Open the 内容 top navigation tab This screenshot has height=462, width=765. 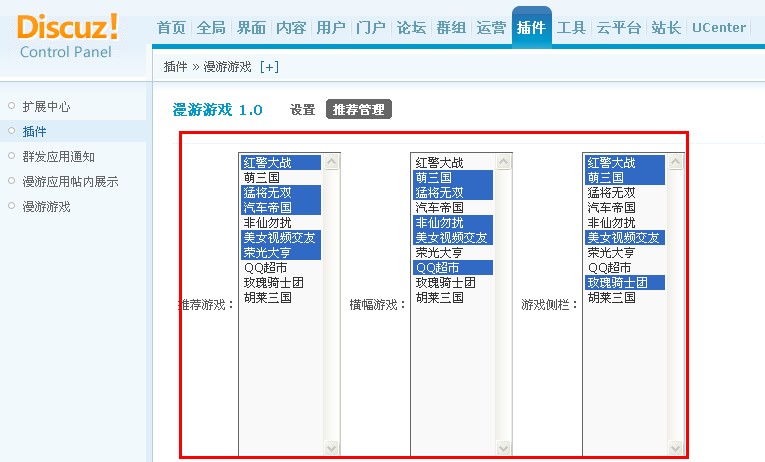coord(291,28)
